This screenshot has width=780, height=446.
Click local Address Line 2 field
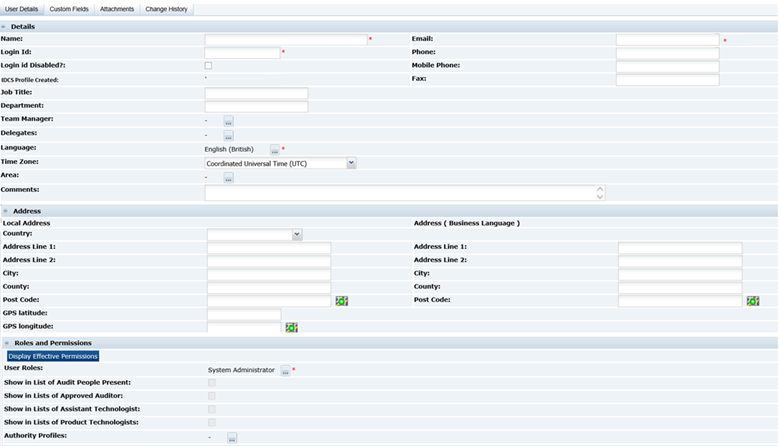[269, 261]
